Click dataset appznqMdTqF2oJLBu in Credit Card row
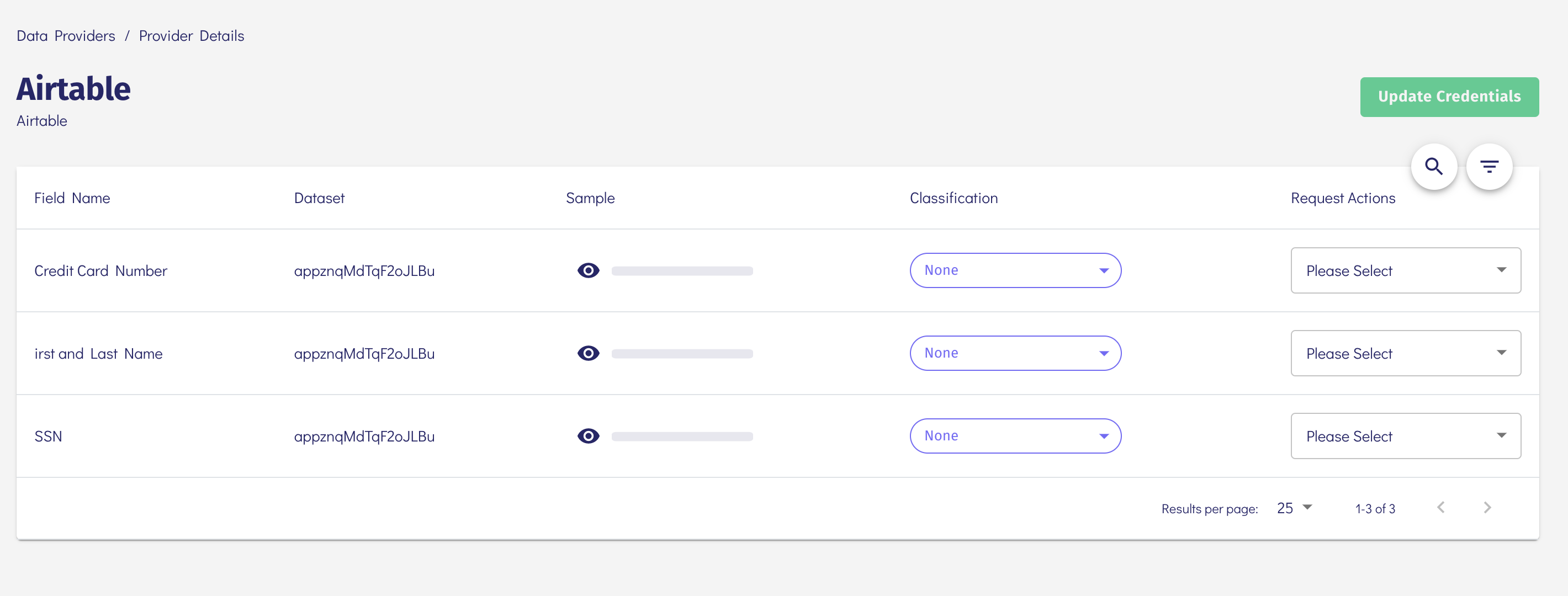 [364, 270]
